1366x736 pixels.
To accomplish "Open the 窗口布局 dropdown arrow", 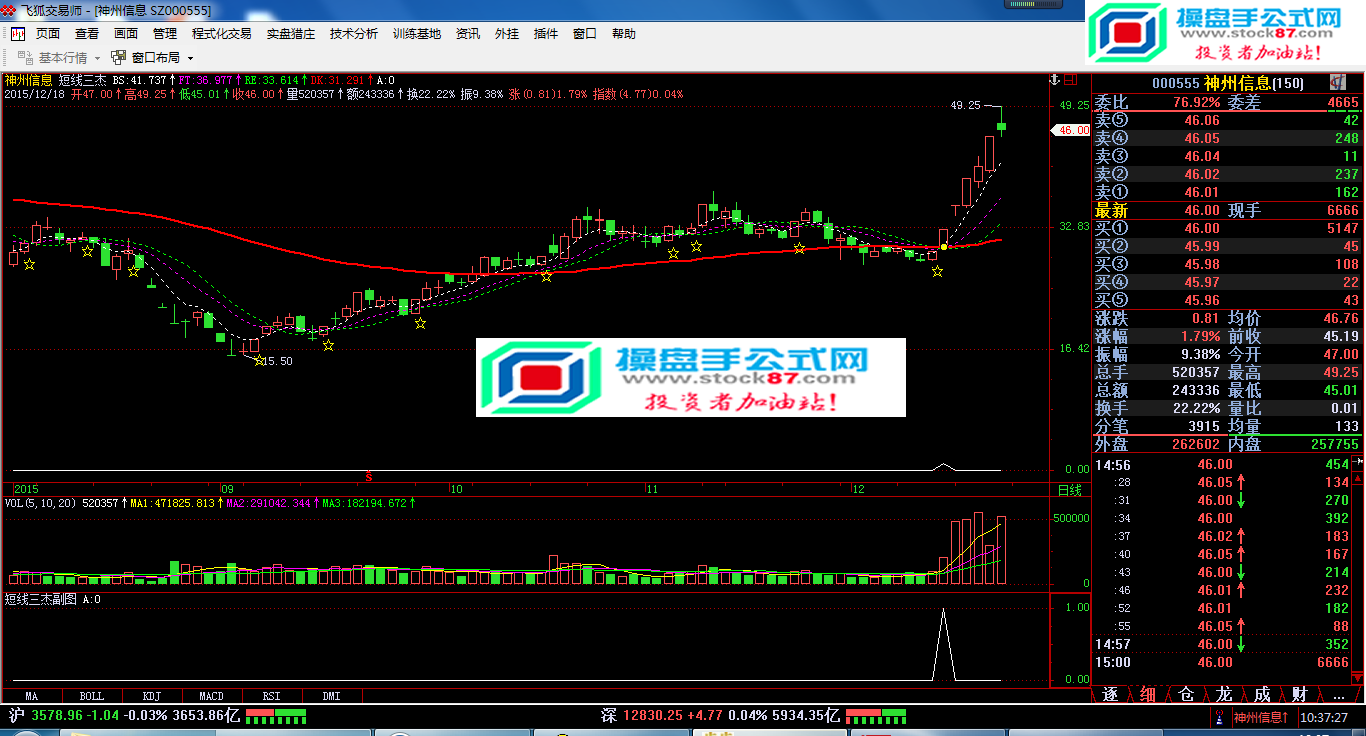I will pyautogui.click(x=190, y=58).
